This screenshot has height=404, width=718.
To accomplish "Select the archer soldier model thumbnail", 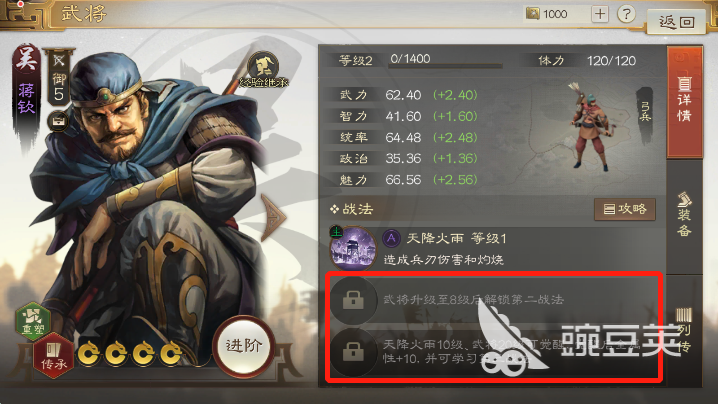I will 591,126.
